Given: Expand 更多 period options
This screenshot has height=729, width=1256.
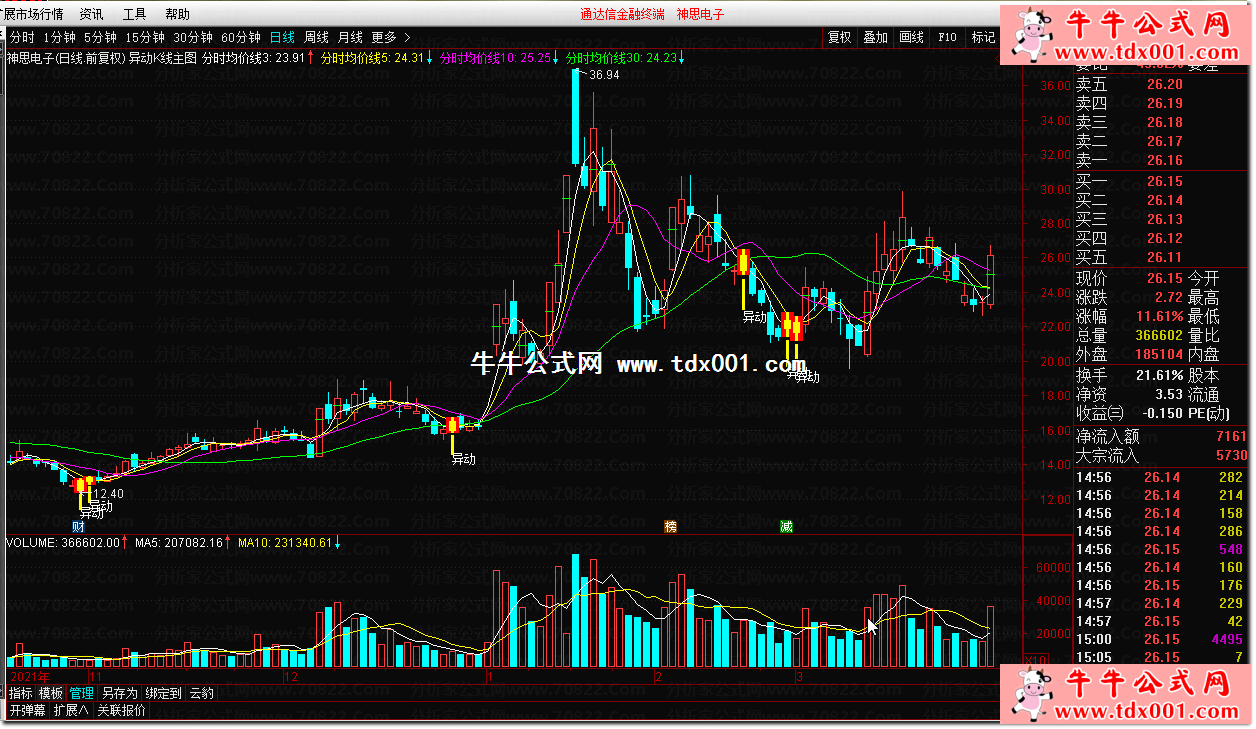Looking at the screenshot, I should [390, 37].
